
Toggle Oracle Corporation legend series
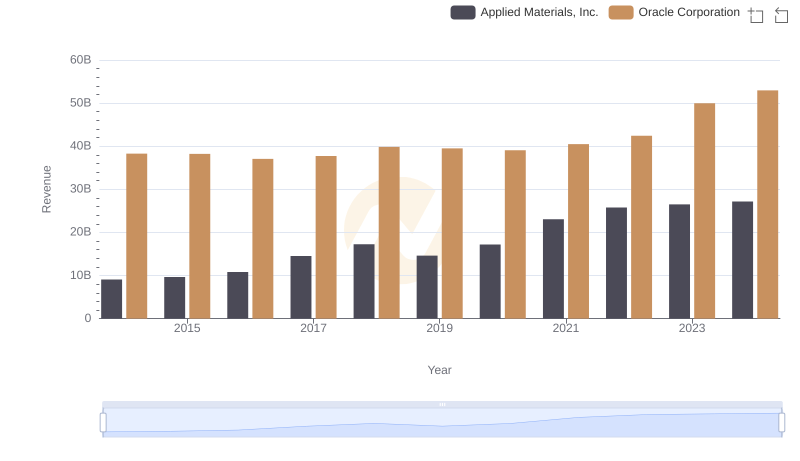tap(674, 12)
